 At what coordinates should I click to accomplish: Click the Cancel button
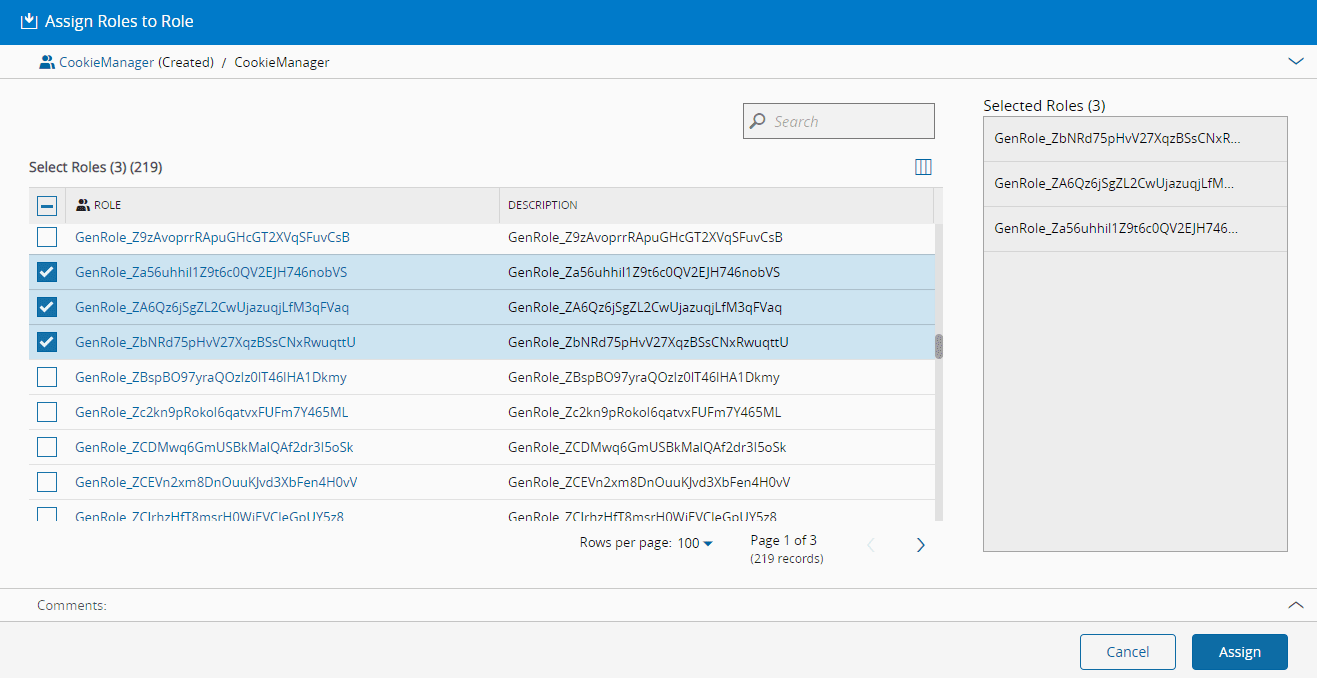(1127, 652)
